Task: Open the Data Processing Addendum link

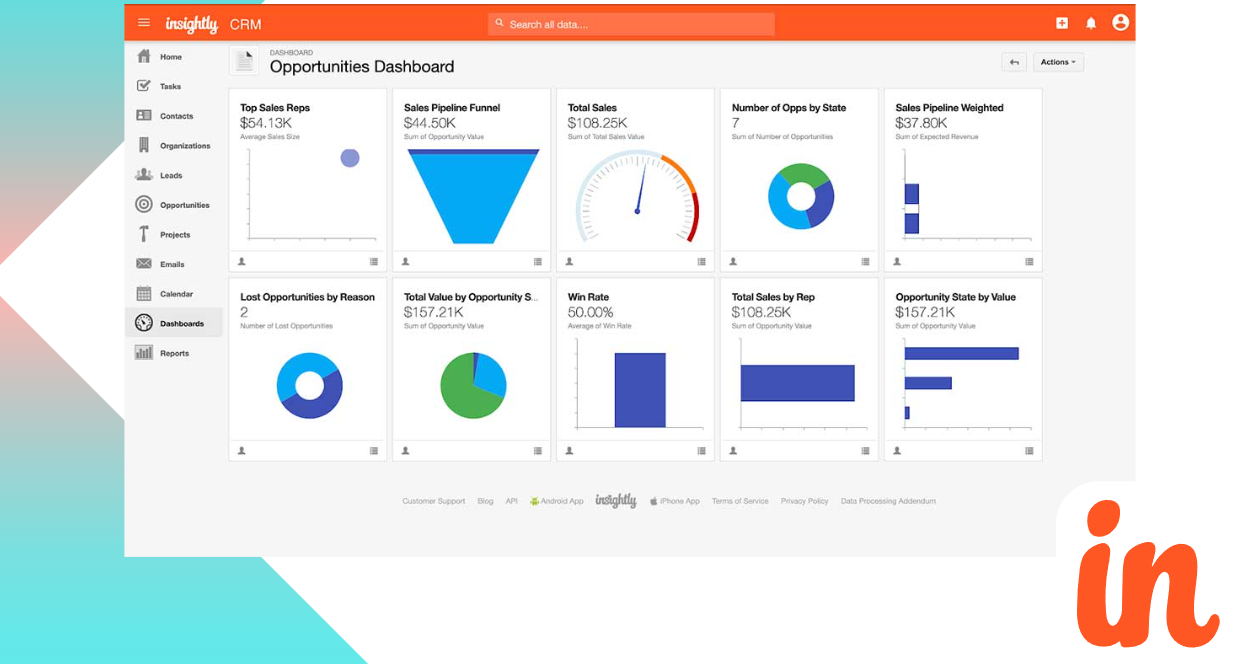Action: tap(888, 501)
